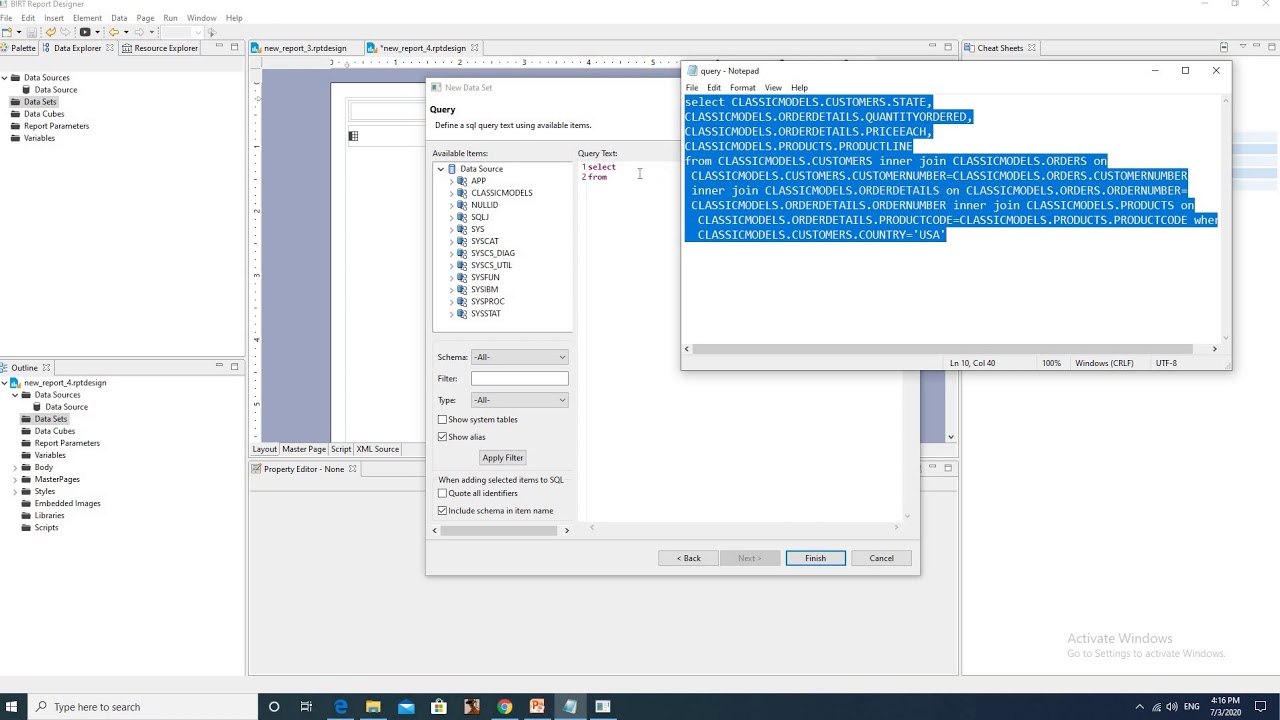Collapse Data Sources in Data Explorer

coord(4,78)
